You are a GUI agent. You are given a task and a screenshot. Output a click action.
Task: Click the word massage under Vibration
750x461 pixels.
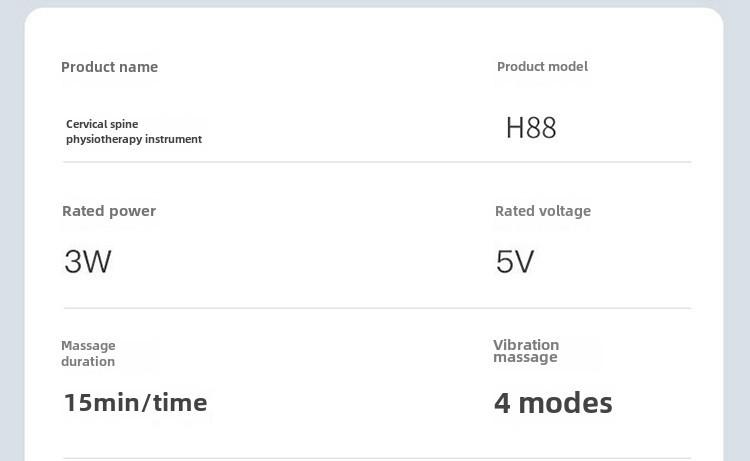click(525, 358)
